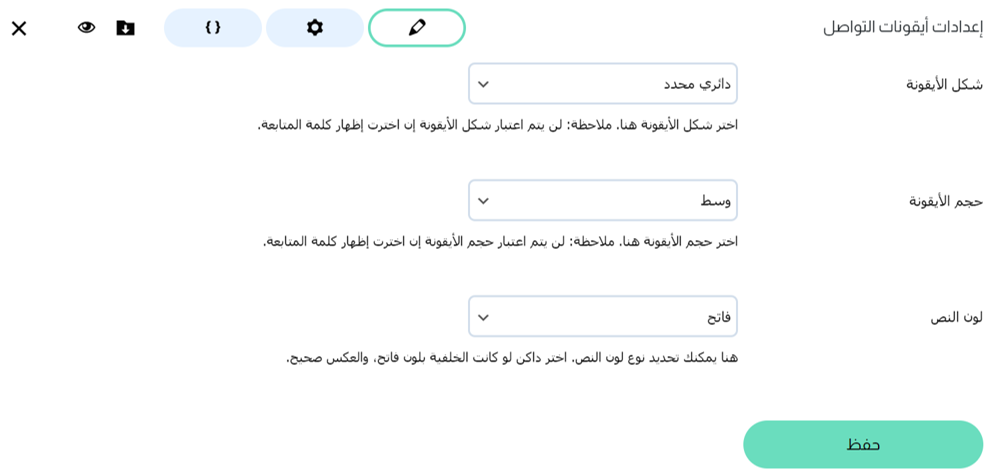Select the pencil edit tab
This screenshot has height=473, width=992.
pos(417,28)
